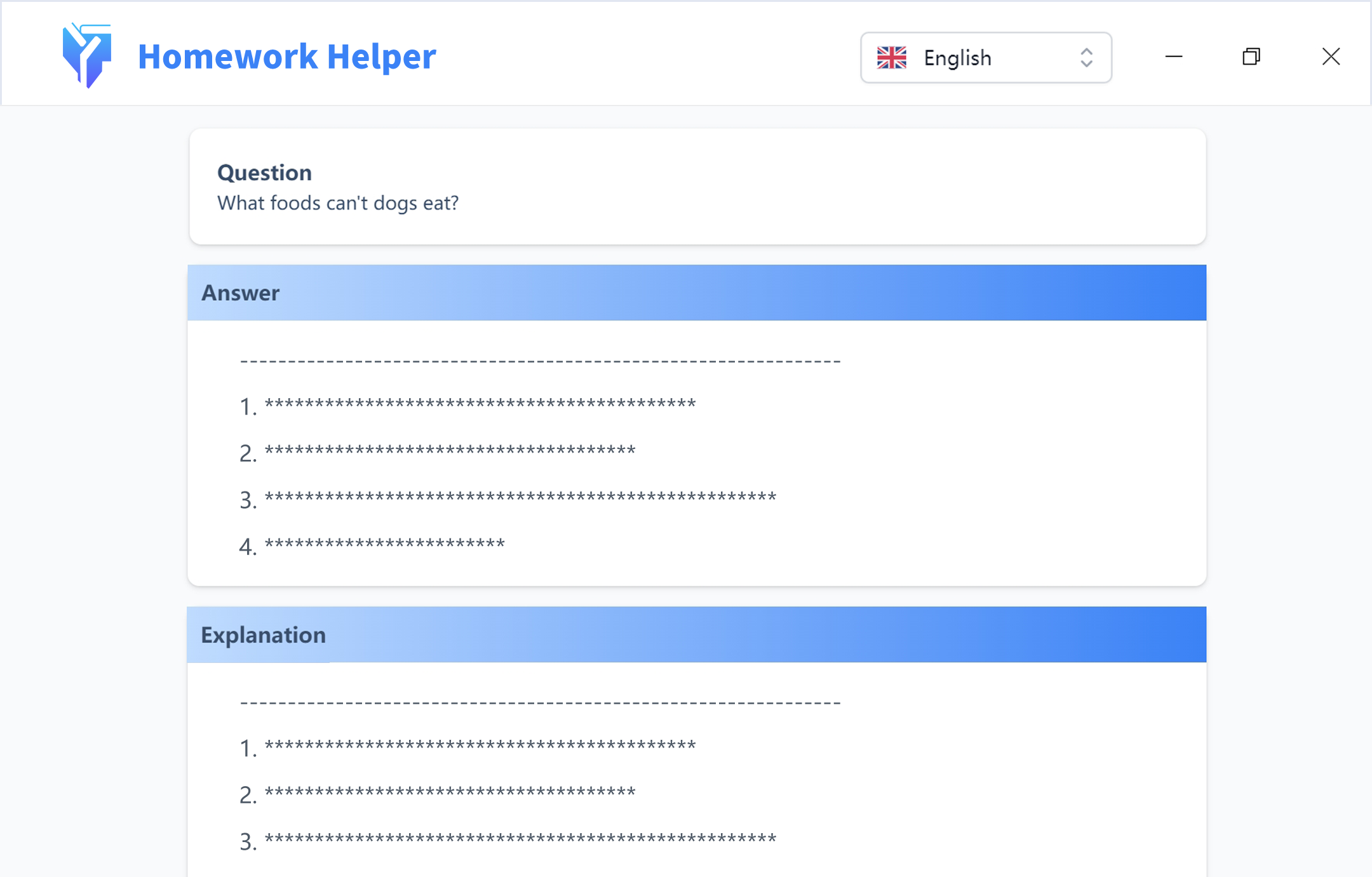Expand the Answer section header

(240, 292)
